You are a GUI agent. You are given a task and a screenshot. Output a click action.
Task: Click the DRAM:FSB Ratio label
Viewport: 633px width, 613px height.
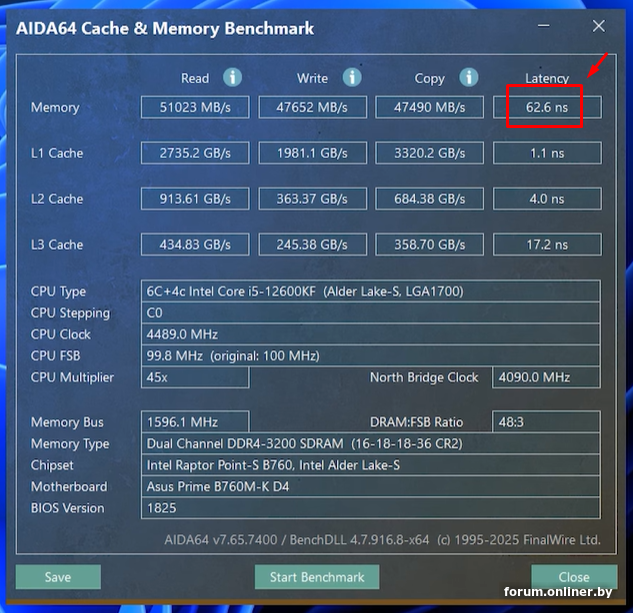tap(416, 422)
